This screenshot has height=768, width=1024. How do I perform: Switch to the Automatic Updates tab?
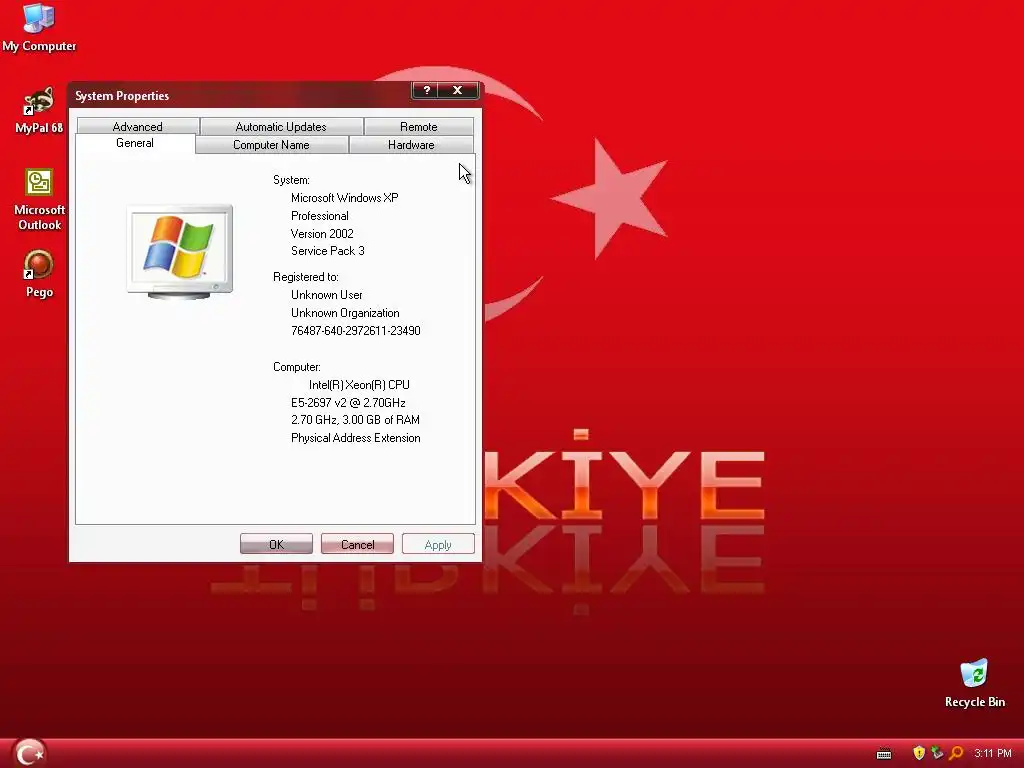[281, 126]
